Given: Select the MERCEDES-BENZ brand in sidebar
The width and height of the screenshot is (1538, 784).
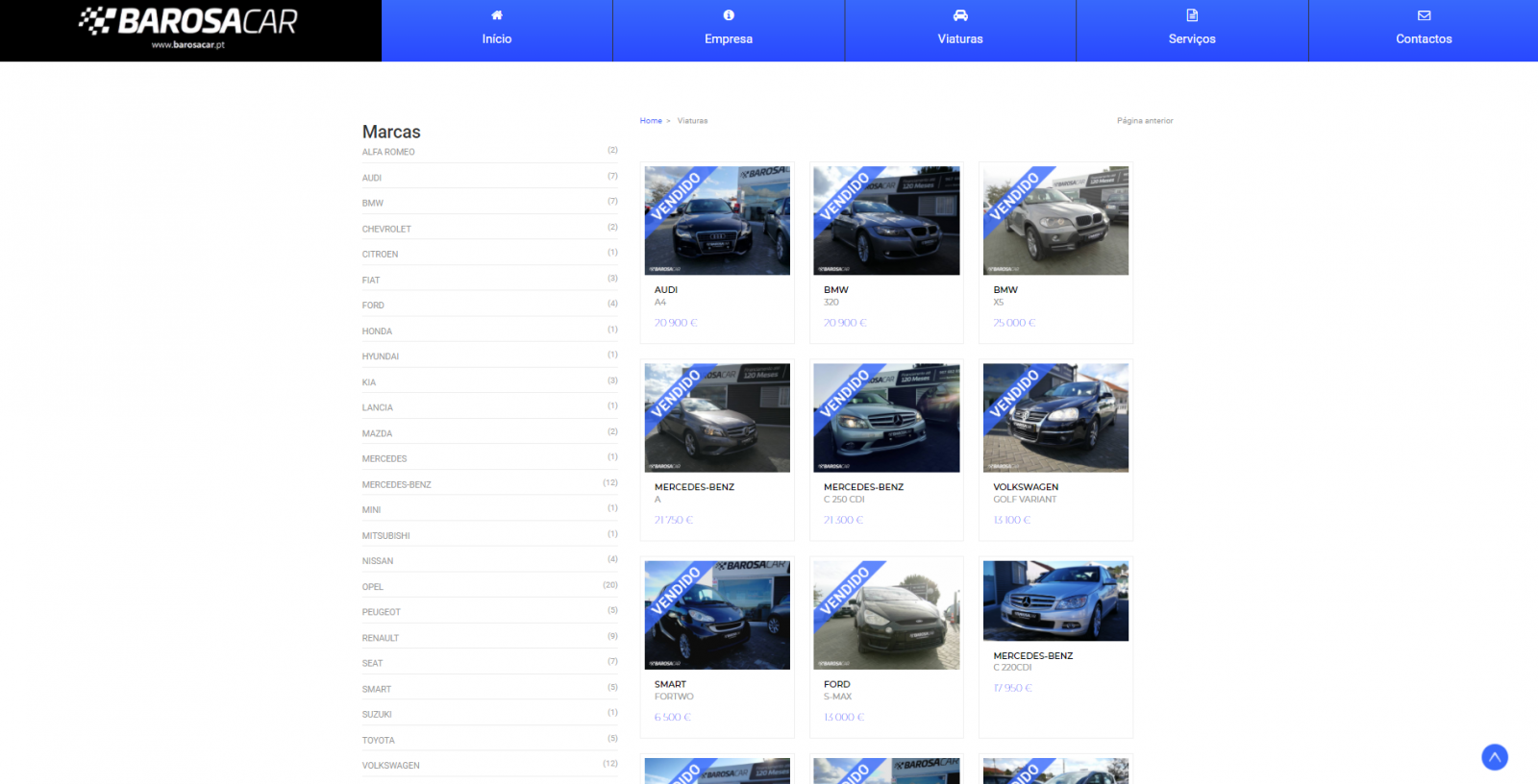Looking at the screenshot, I should [x=396, y=485].
